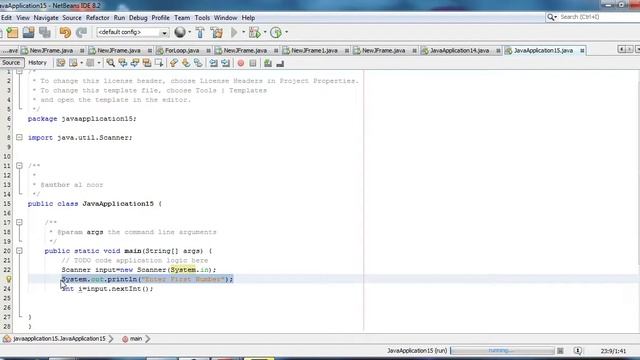Image resolution: width=640 pixels, height=360 pixels.
Task: Open the Source menu
Action: click(72, 18)
